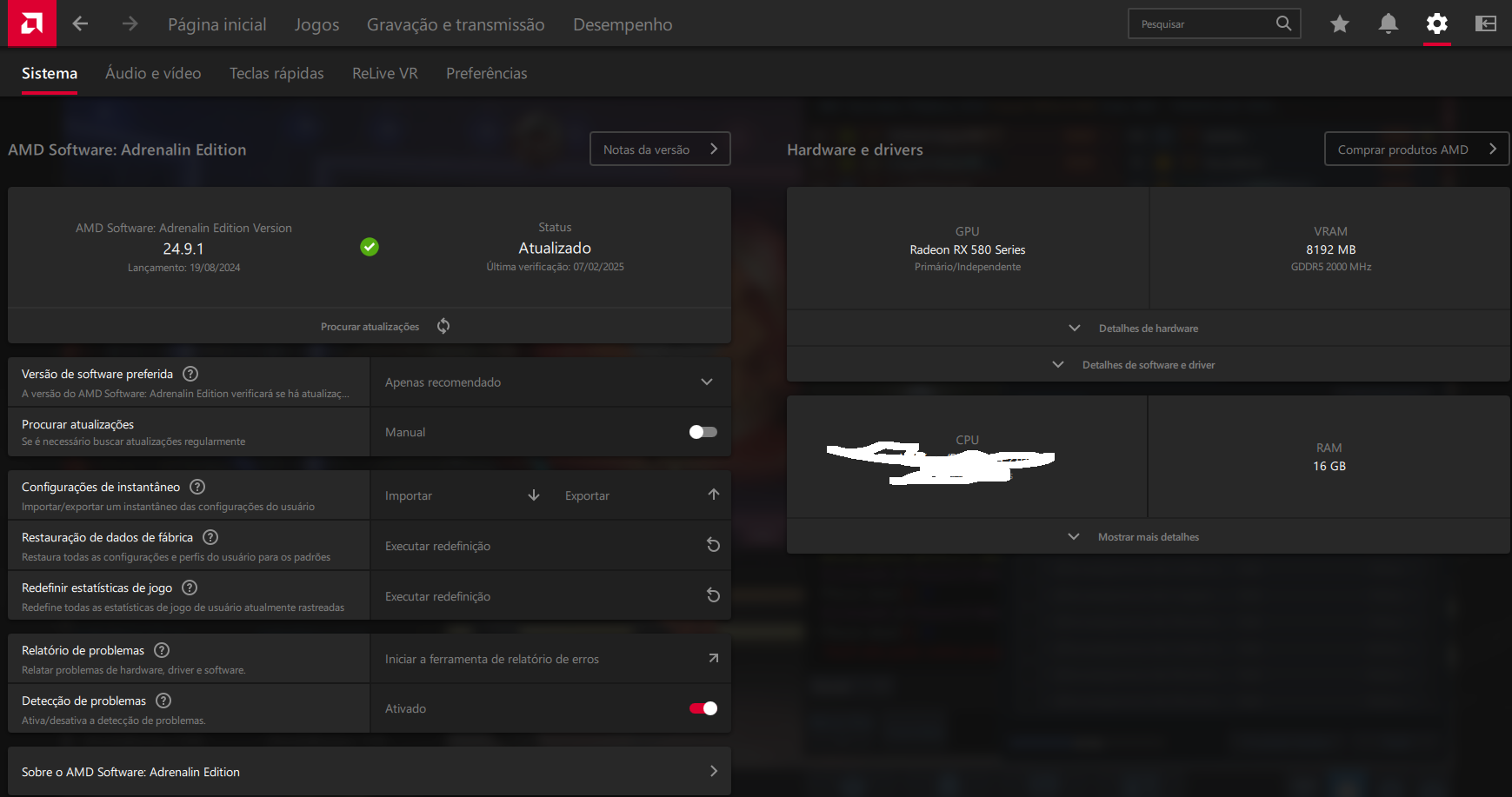The image size is (1512, 797).
Task: Open settings gear icon
Action: click(x=1437, y=23)
